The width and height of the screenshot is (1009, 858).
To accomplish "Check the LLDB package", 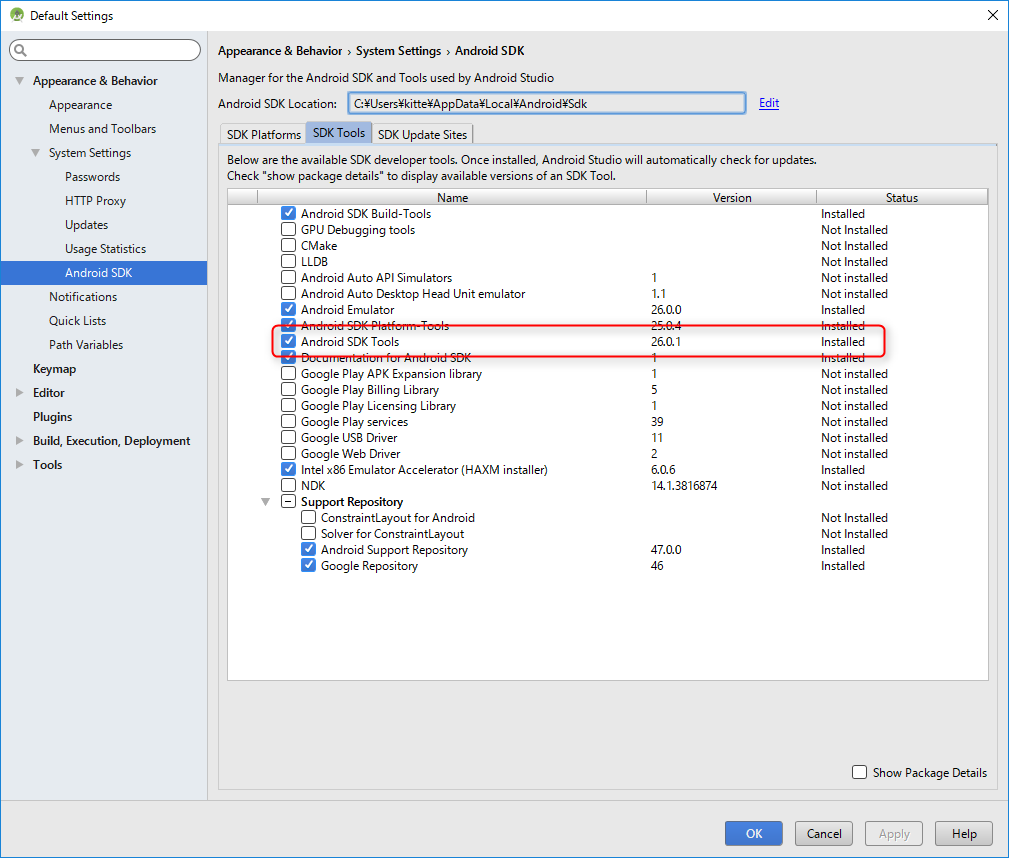I will pyautogui.click(x=288, y=261).
